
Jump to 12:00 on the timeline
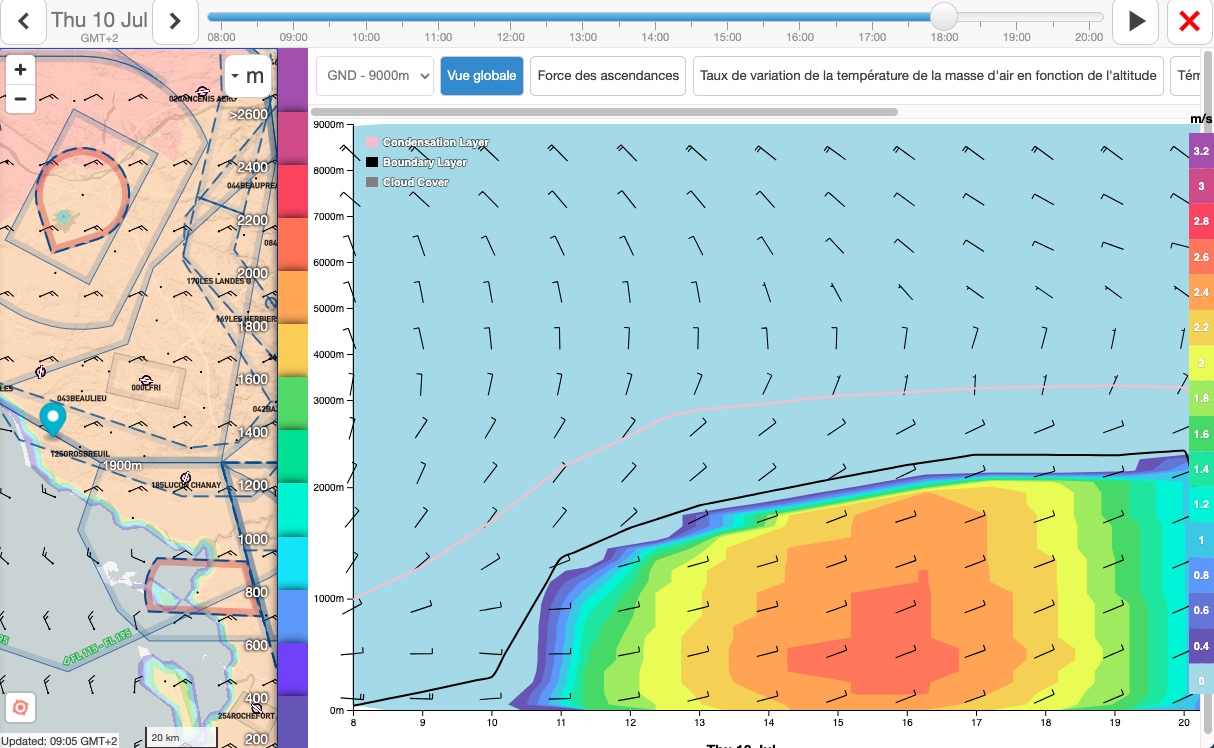(511, 18)
